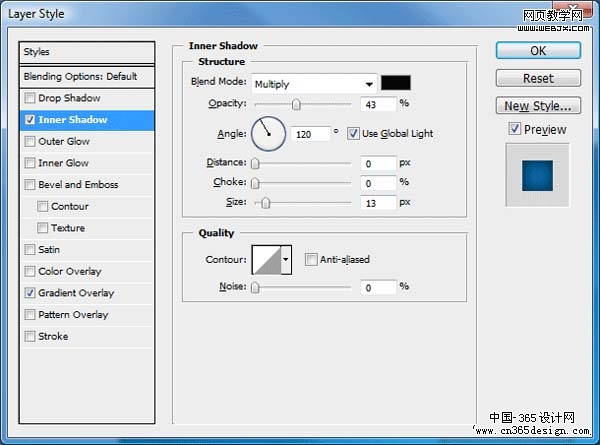Click the Noise slider handle
Image resolution: width=600 pixels, height=445 pixels.
(x=255, y=287)
